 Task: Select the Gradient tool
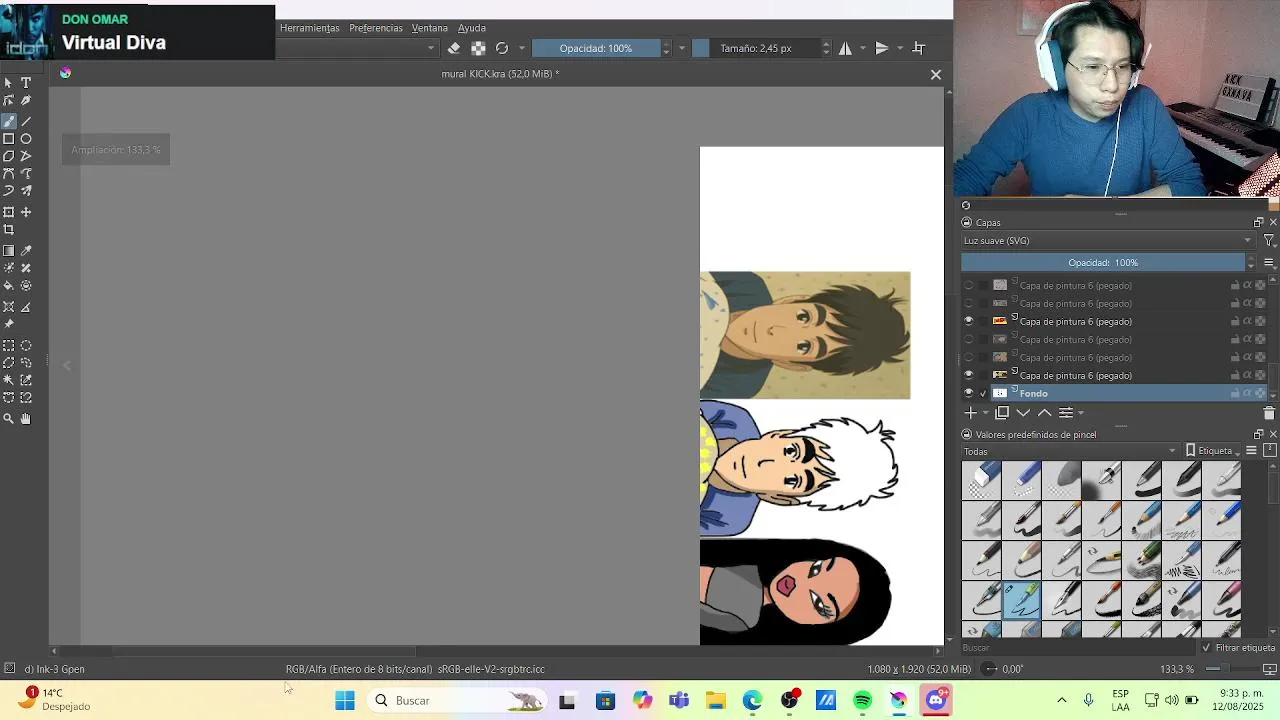(9, 251)
